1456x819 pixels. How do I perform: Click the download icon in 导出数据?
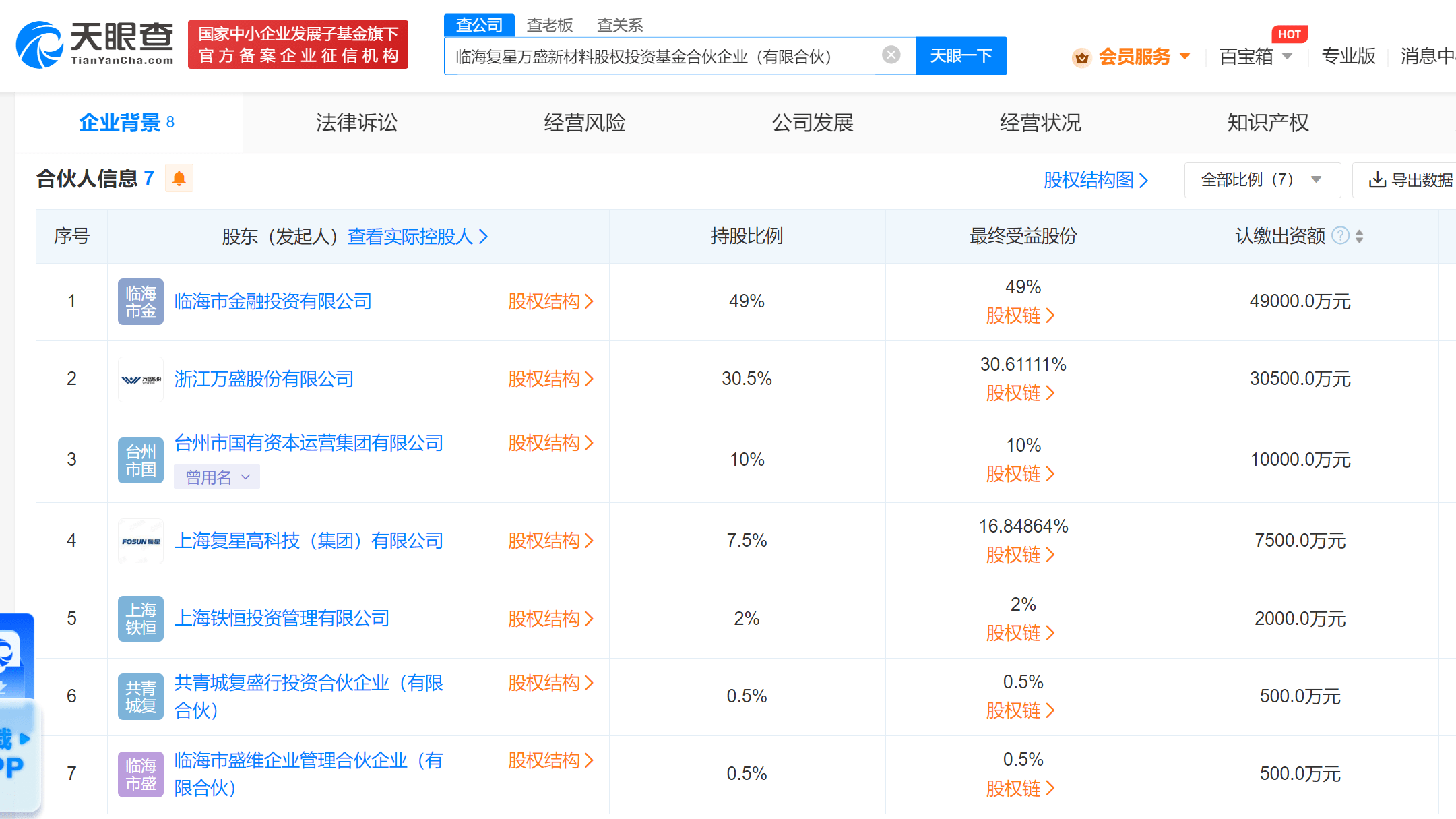(x=1377, y=180)
